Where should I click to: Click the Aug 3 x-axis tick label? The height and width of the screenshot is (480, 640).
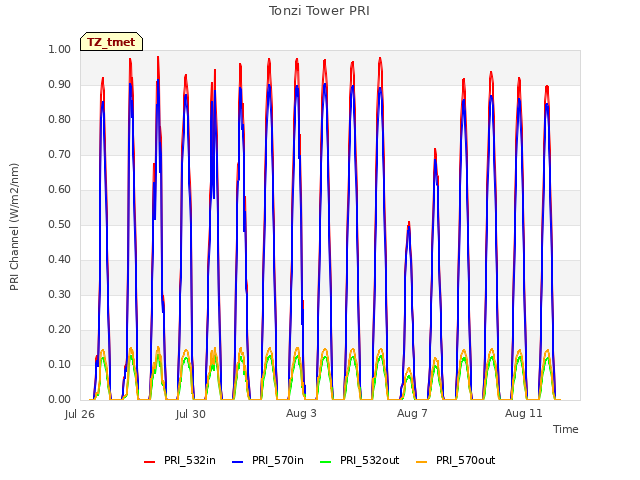(x=301, y=413)
